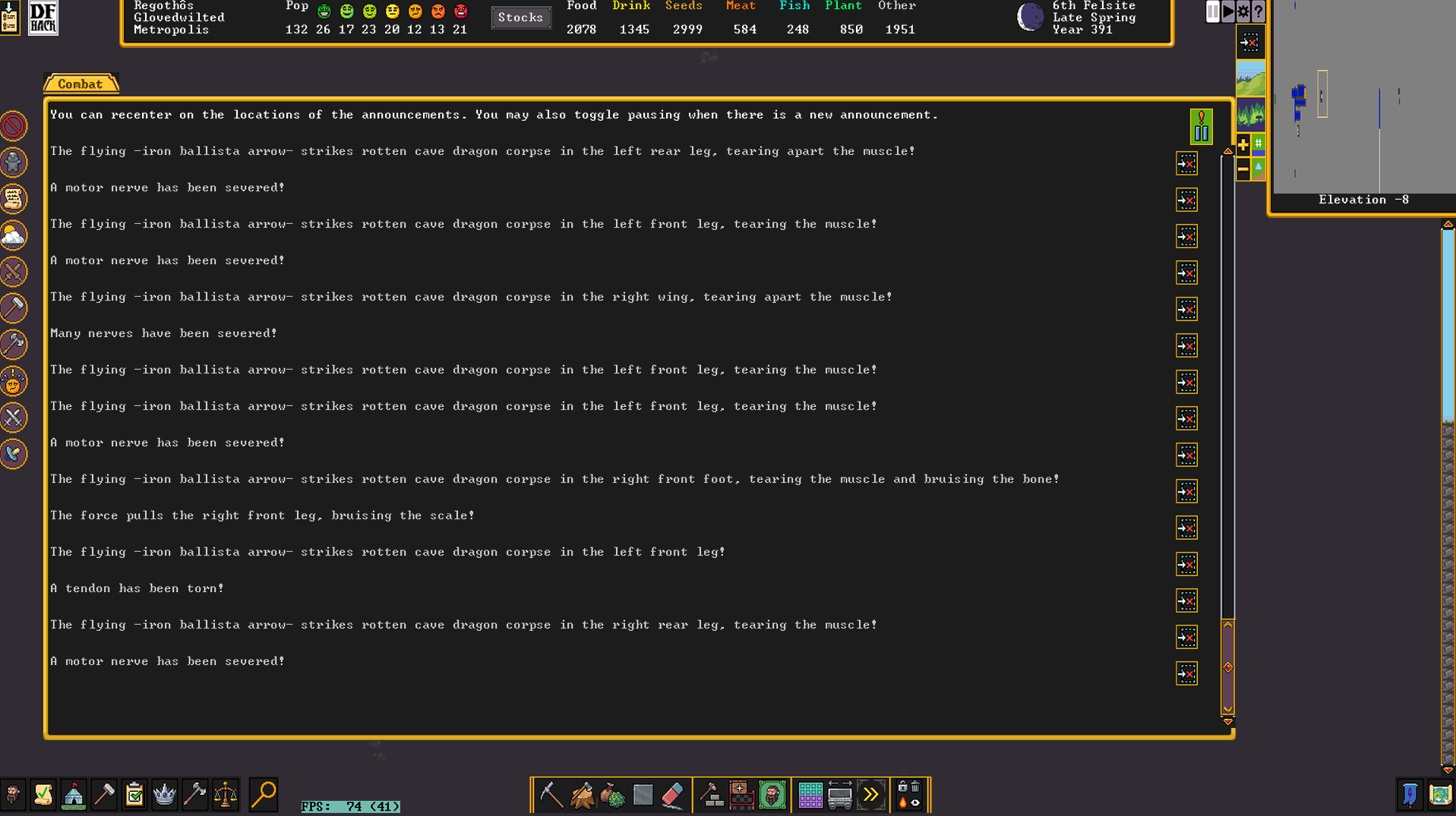Resume the game with play button
Viewport: 1456px width, 816px height.
point(1227,11)
